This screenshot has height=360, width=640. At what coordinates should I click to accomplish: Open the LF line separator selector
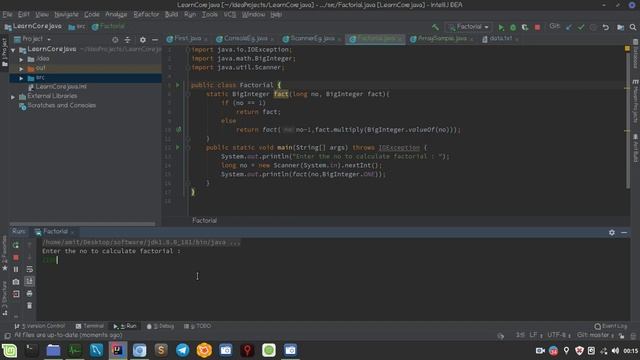coord(535,335)
